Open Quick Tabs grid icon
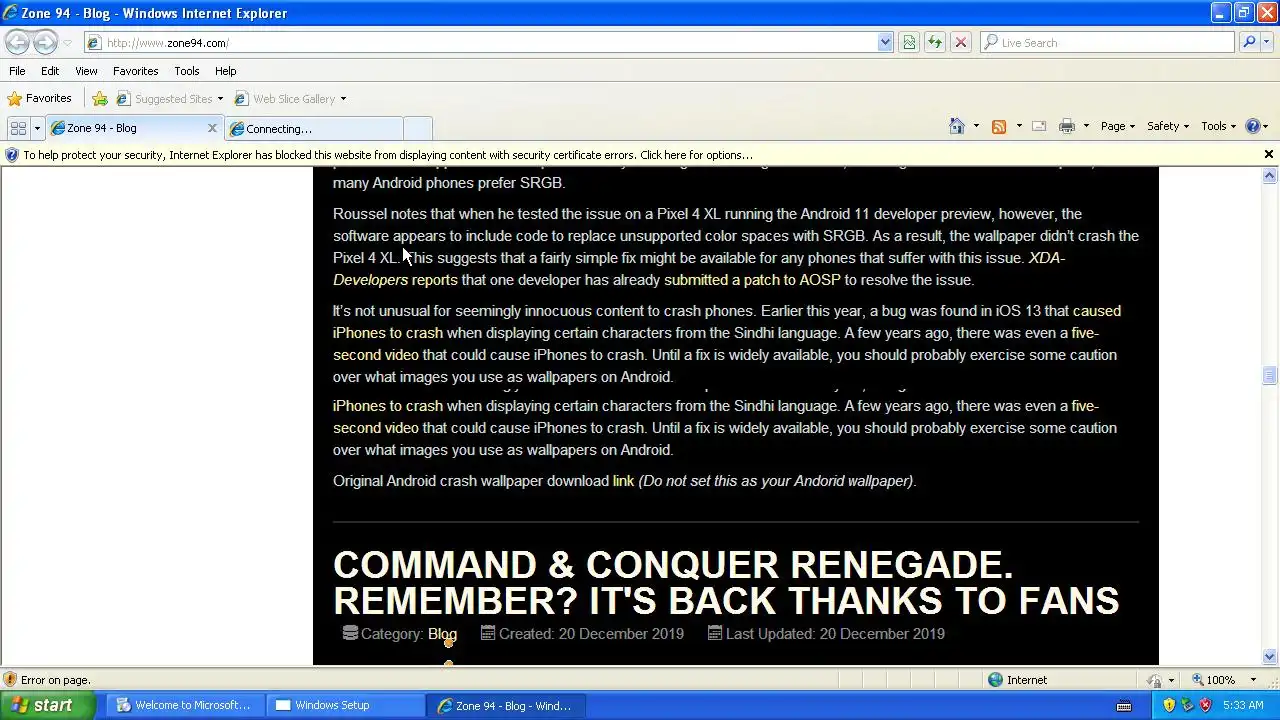The width and height of the screenshot is (1280, 720). 18,128
